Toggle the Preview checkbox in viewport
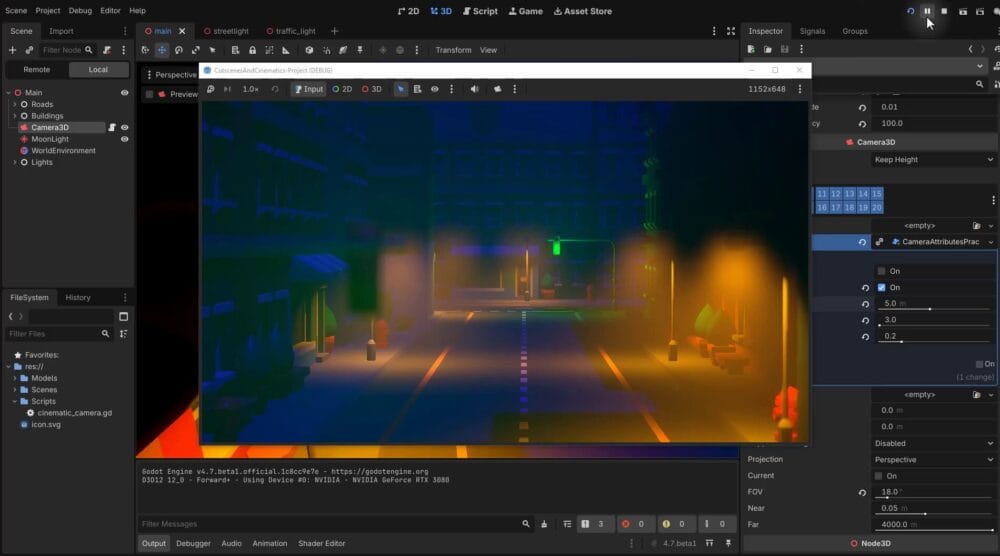The image size is (1000, 556). tap(149, 94)
